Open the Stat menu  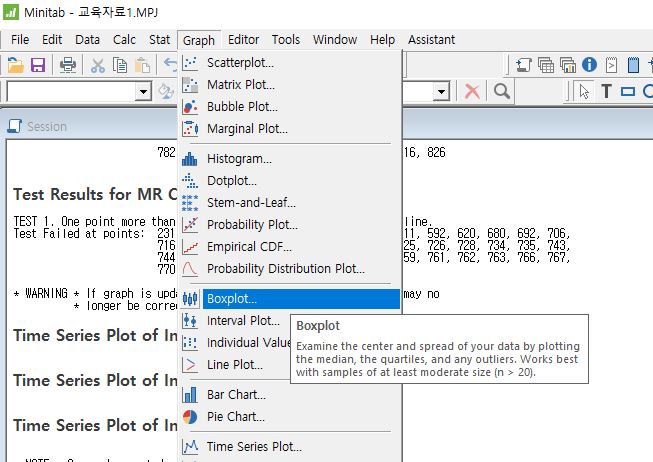[x=160, y=40]
